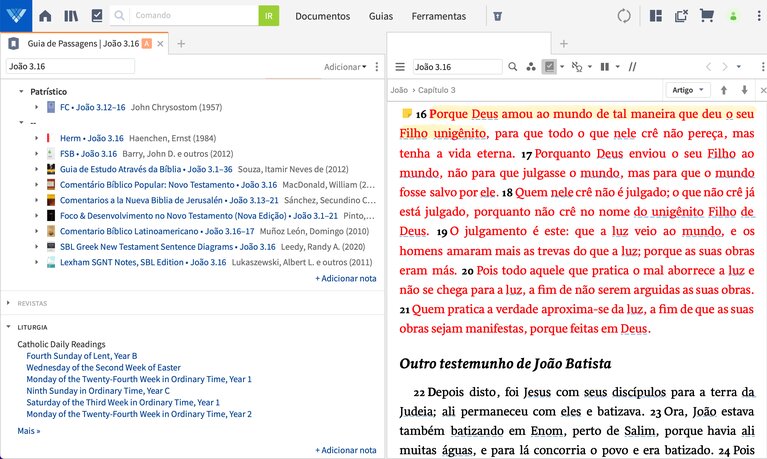
Task: Open SBL Greek New Testament Sentence Diagrams
Action: coord(168,247)
